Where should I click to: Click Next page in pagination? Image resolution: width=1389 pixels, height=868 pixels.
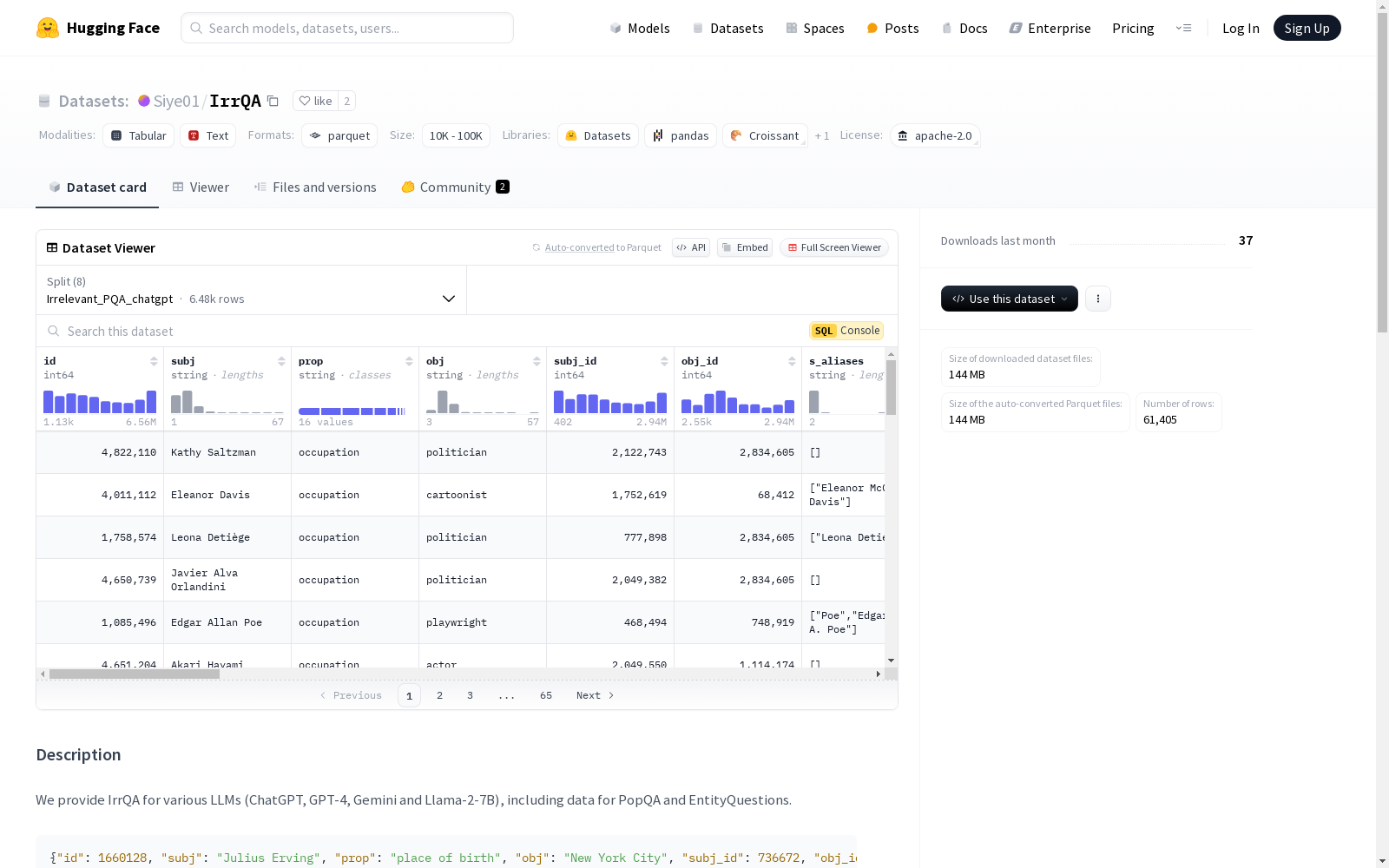[x=596, y=695]
